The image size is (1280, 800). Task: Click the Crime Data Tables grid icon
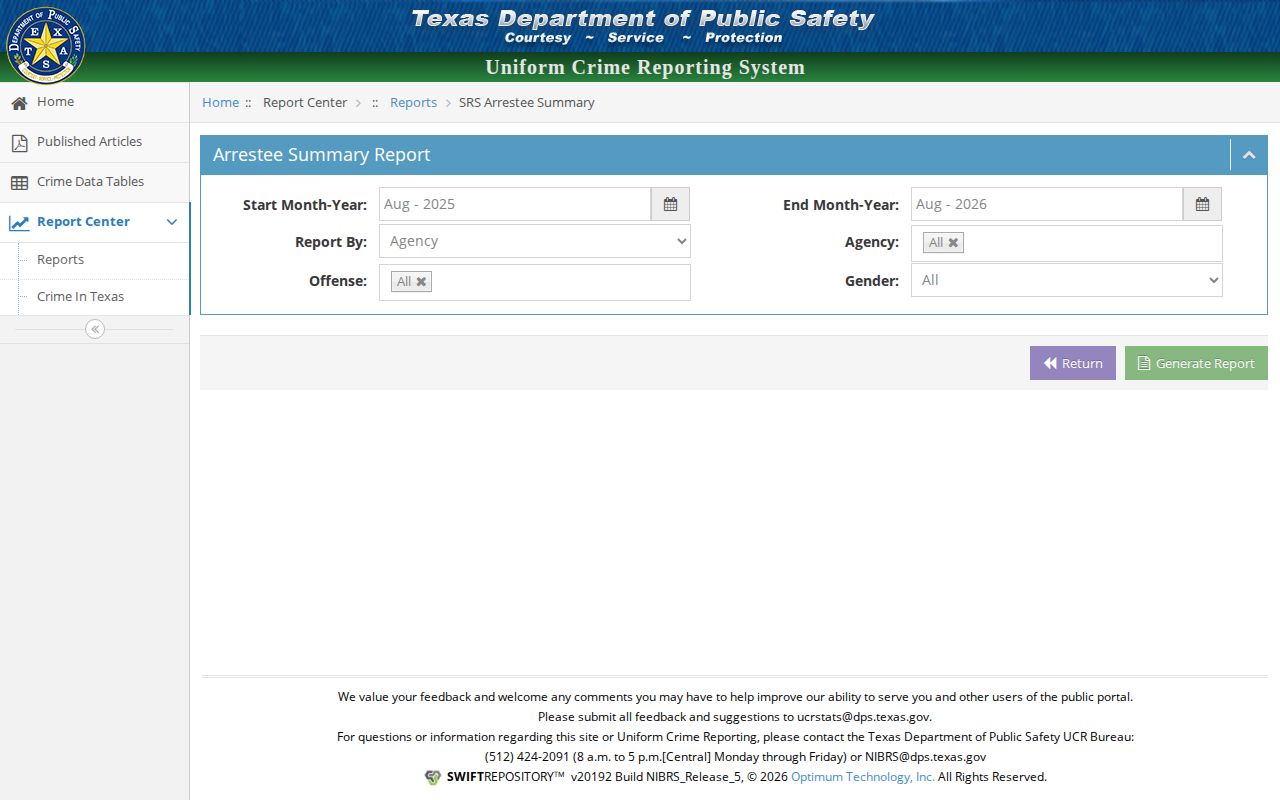(x=19, y=183)
